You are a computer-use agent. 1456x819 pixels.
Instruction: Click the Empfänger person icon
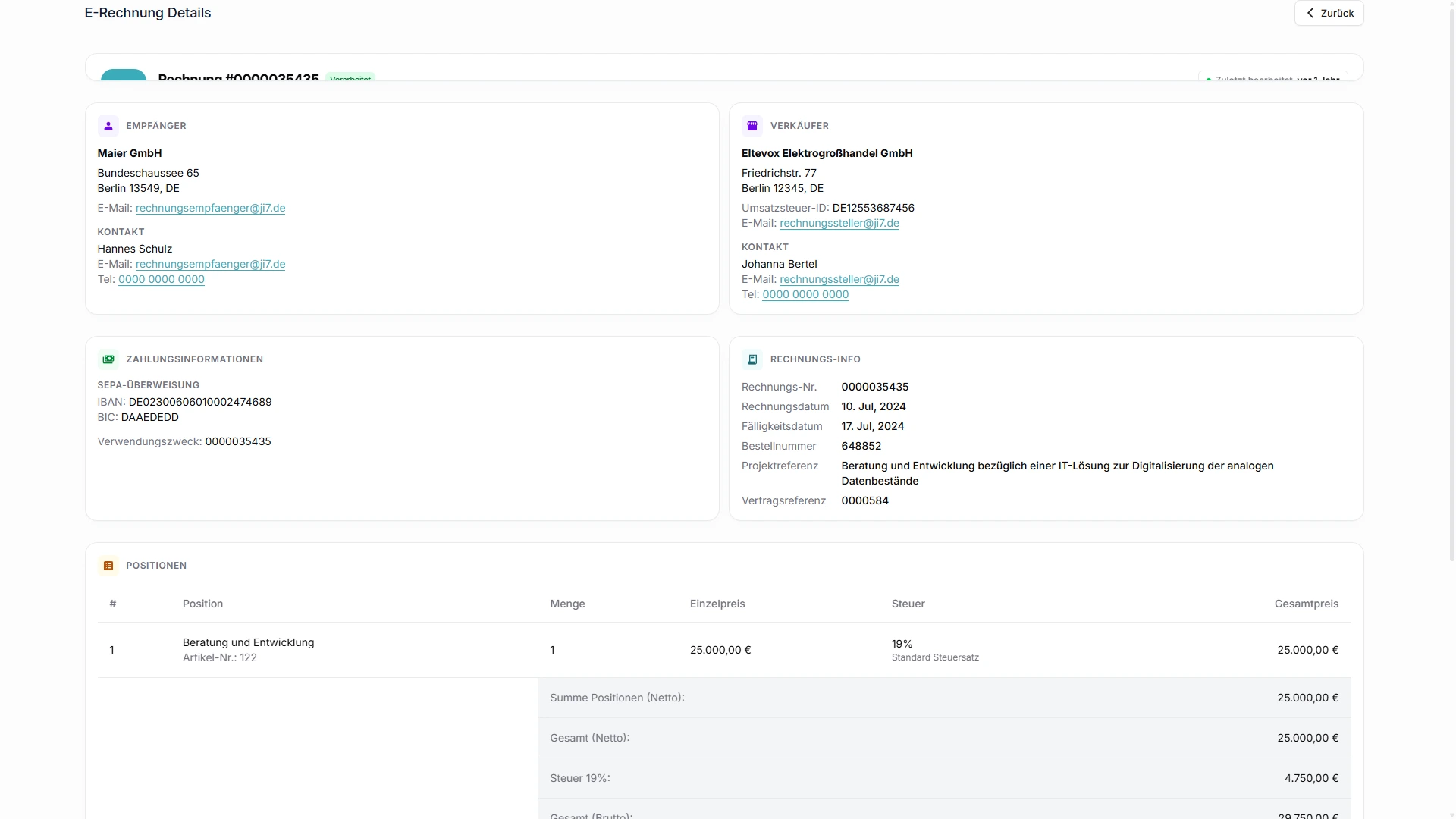click(x=108, y=126)
